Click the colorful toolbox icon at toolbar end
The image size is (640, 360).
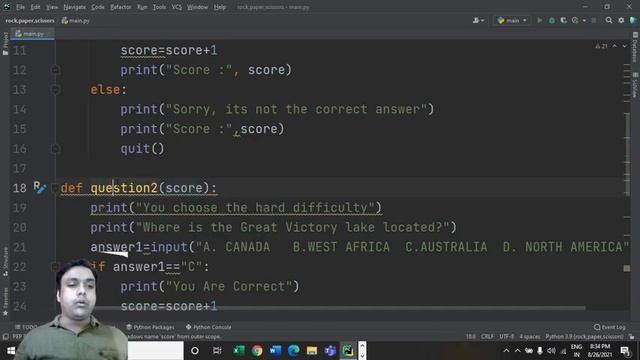tap(633, 20)
